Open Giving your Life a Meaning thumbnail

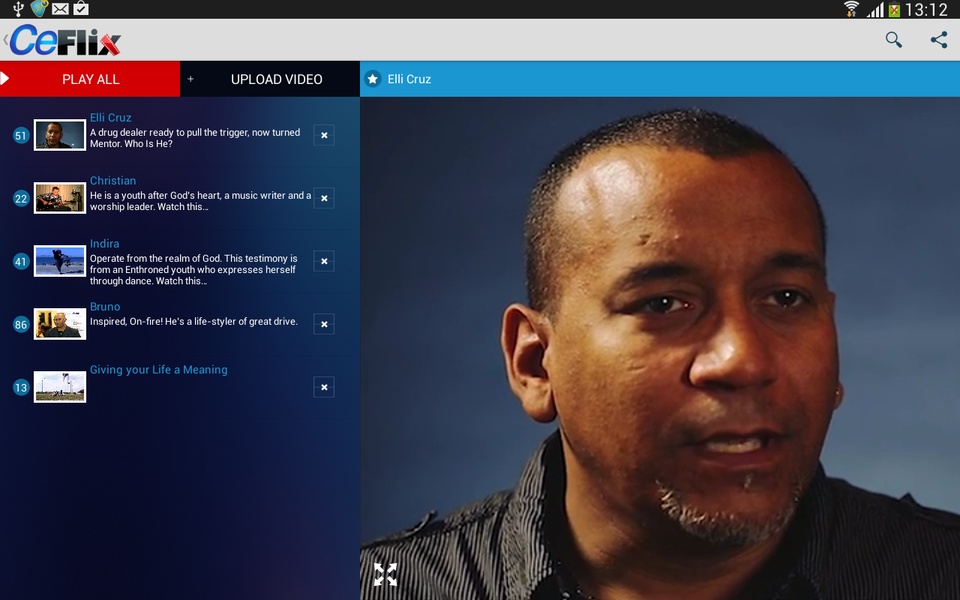click(60, 387)
